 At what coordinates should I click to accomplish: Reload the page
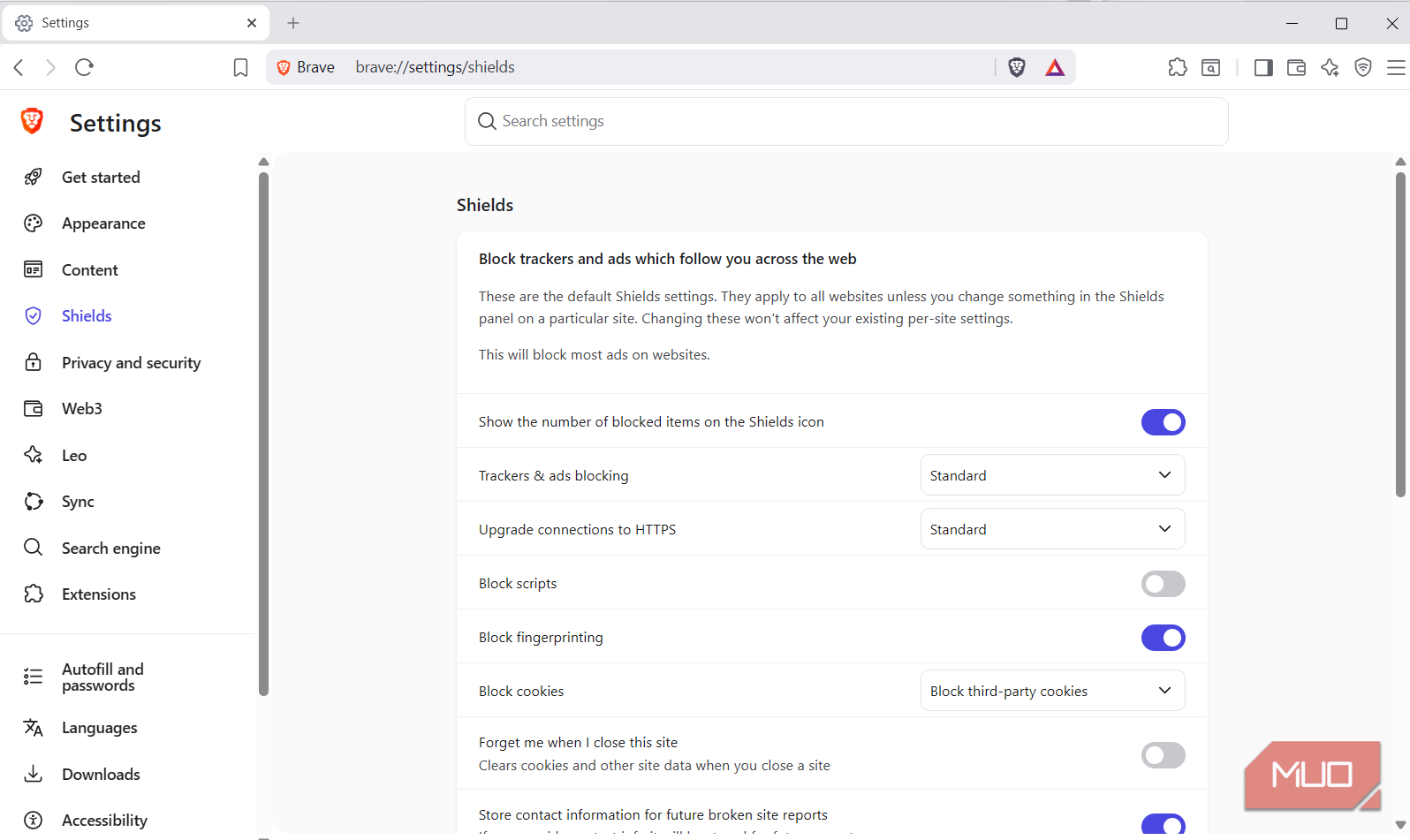coord(84,67)
